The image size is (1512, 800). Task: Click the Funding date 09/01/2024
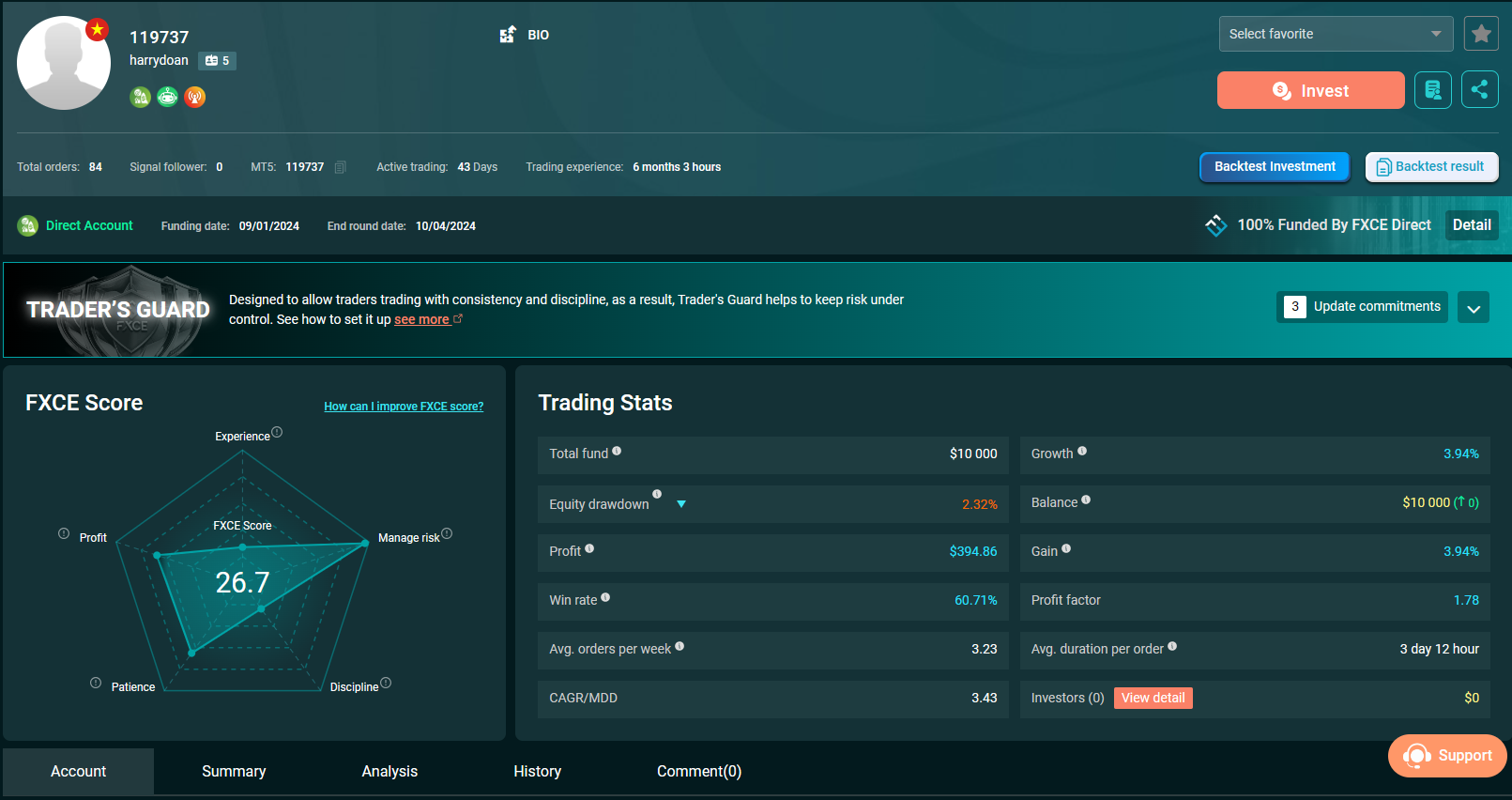(269, 226)
